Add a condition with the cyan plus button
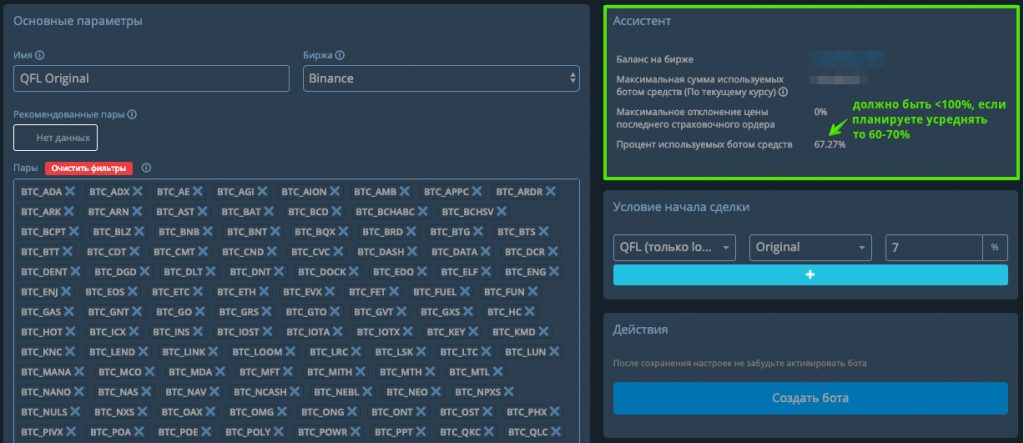Screen dimensions: 1024x443 [x=810, y=275]
